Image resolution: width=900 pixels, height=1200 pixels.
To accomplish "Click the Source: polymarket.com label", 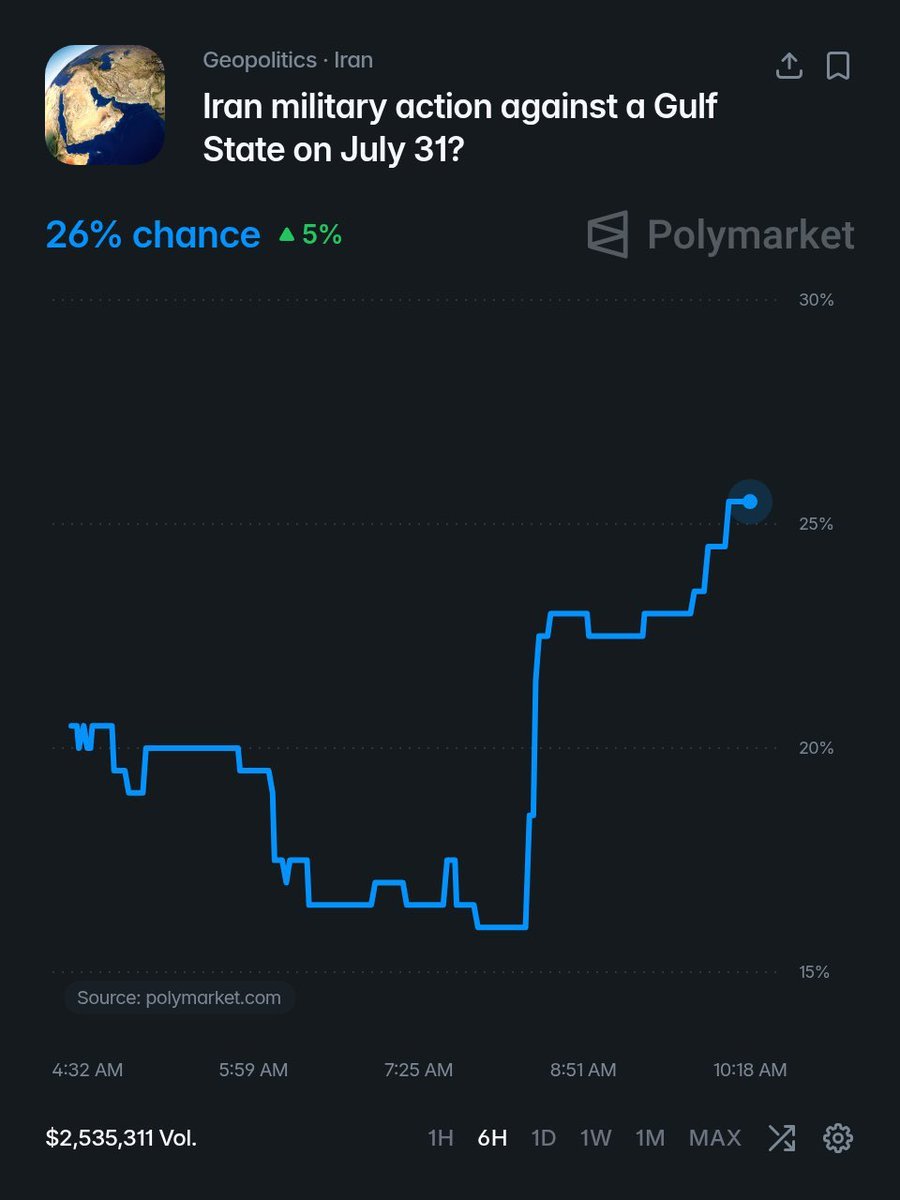I will 179,998.
